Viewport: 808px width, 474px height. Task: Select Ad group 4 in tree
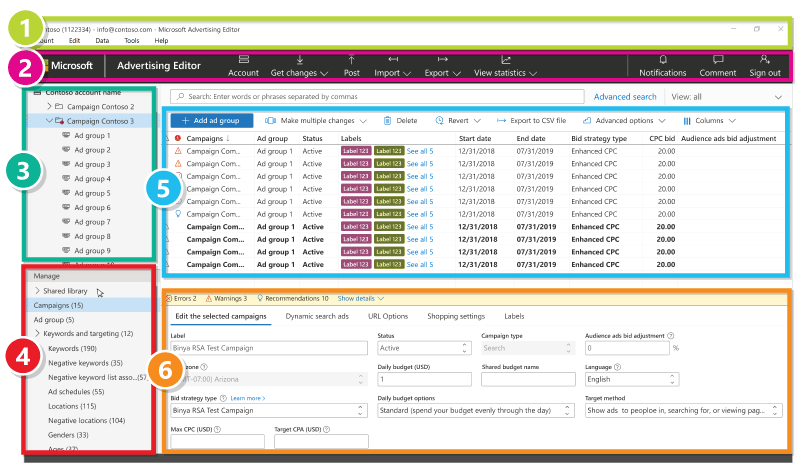[92, 179]
